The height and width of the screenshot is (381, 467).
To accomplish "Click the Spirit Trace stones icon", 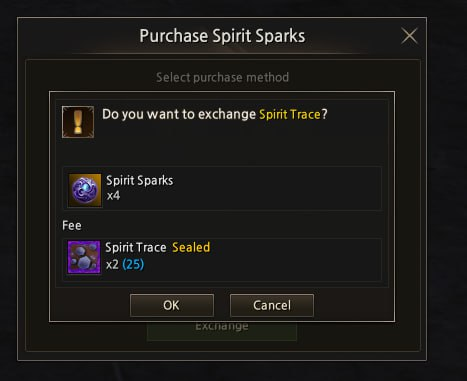I will [84, 257].
